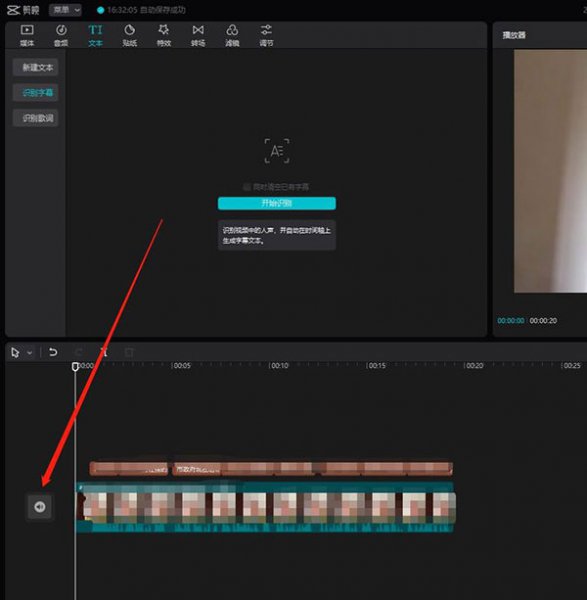Switch to the 文本 text tab
587x600 pixels.
coord(95,35)
